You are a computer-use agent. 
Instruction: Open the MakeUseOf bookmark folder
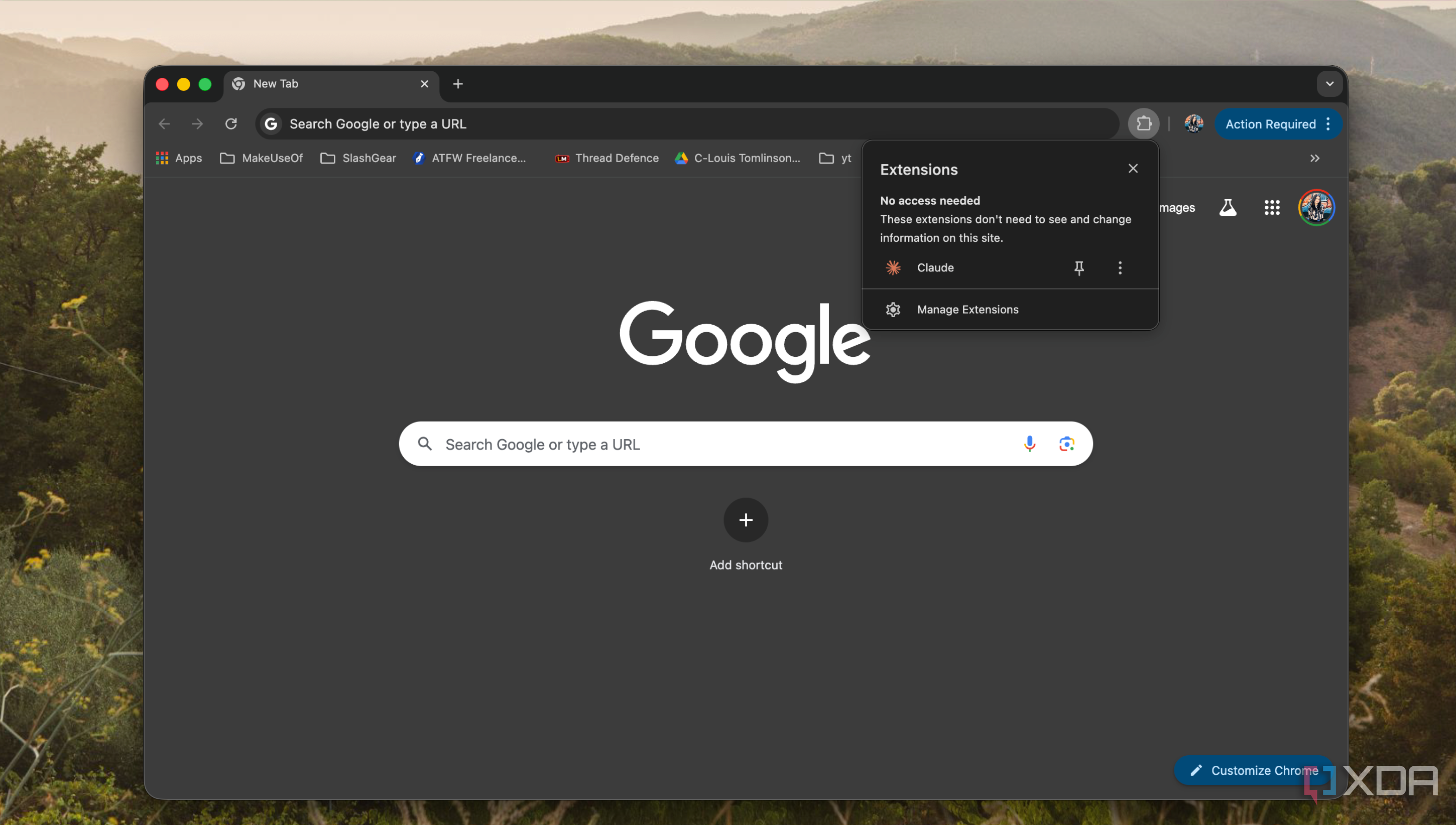click(261, 158)
